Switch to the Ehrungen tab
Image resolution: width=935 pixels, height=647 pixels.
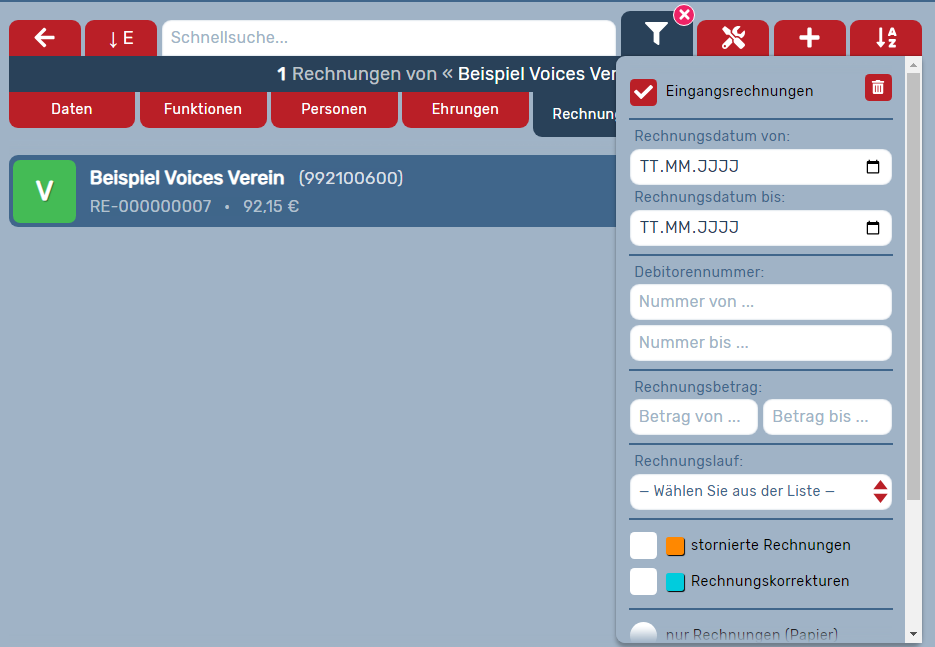465,109
